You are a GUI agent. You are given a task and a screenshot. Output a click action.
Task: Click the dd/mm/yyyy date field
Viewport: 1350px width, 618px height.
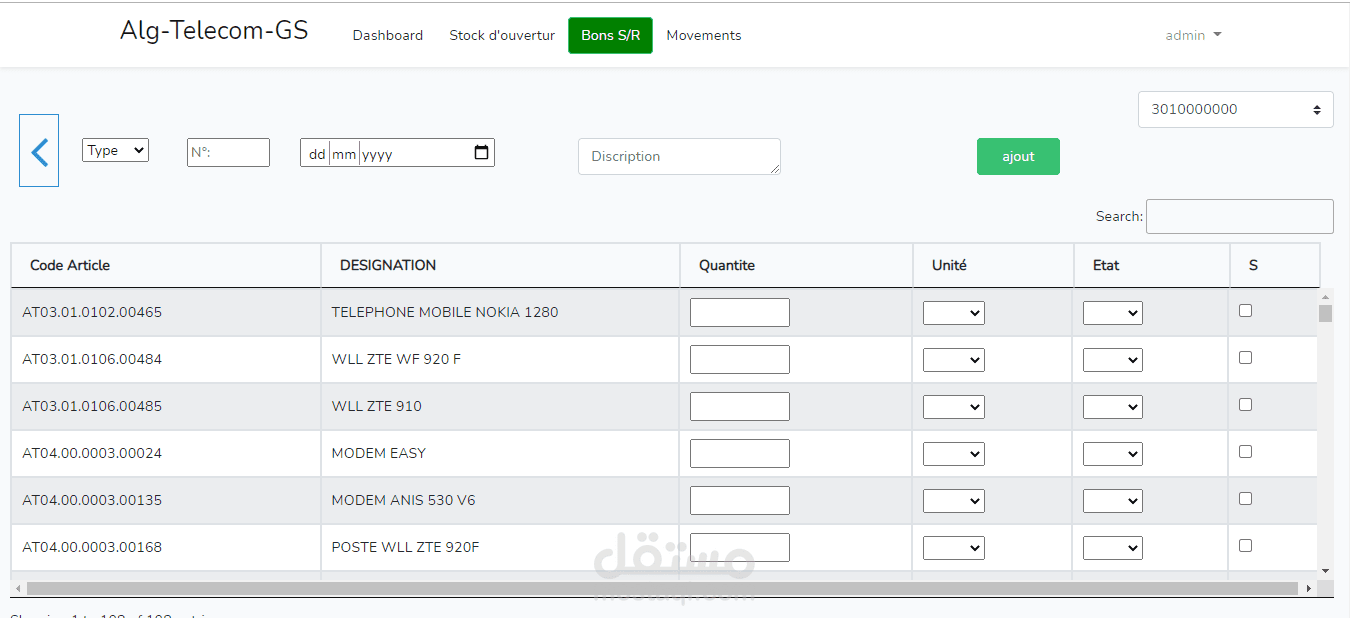397,153
